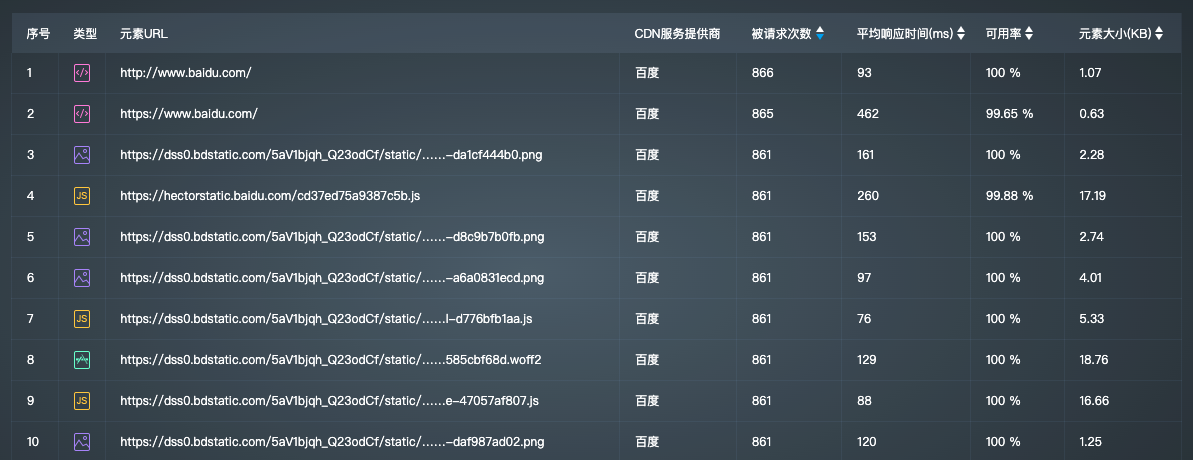Select the element size value 16.66

pos(1093,401)
